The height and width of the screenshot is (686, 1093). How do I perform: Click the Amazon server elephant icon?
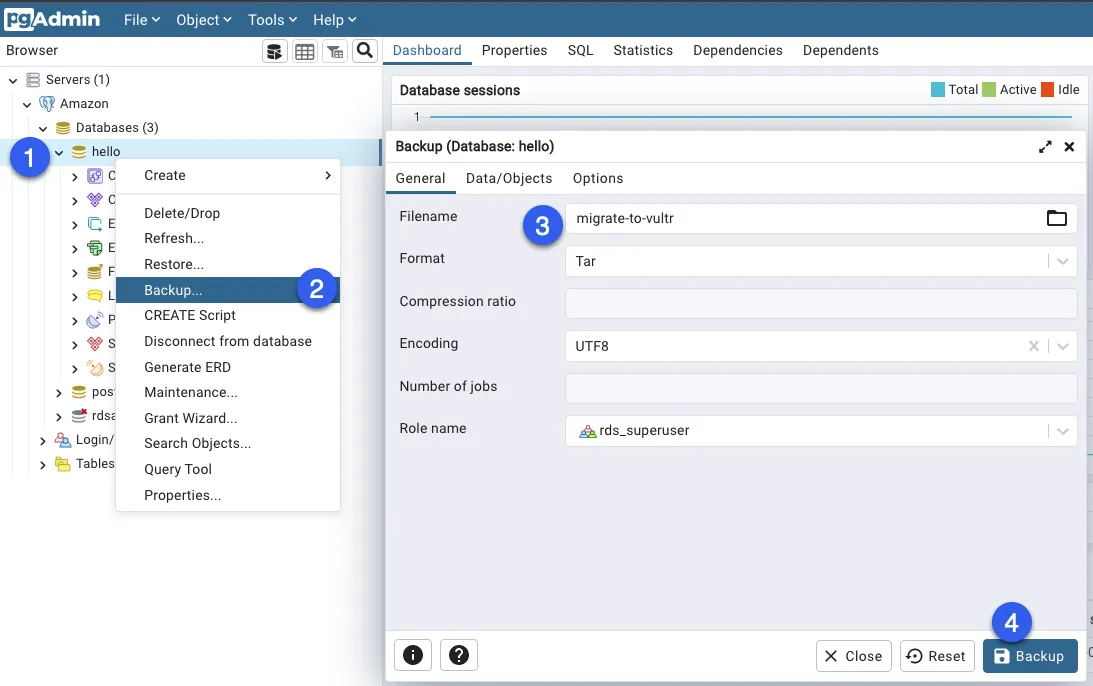47,104
